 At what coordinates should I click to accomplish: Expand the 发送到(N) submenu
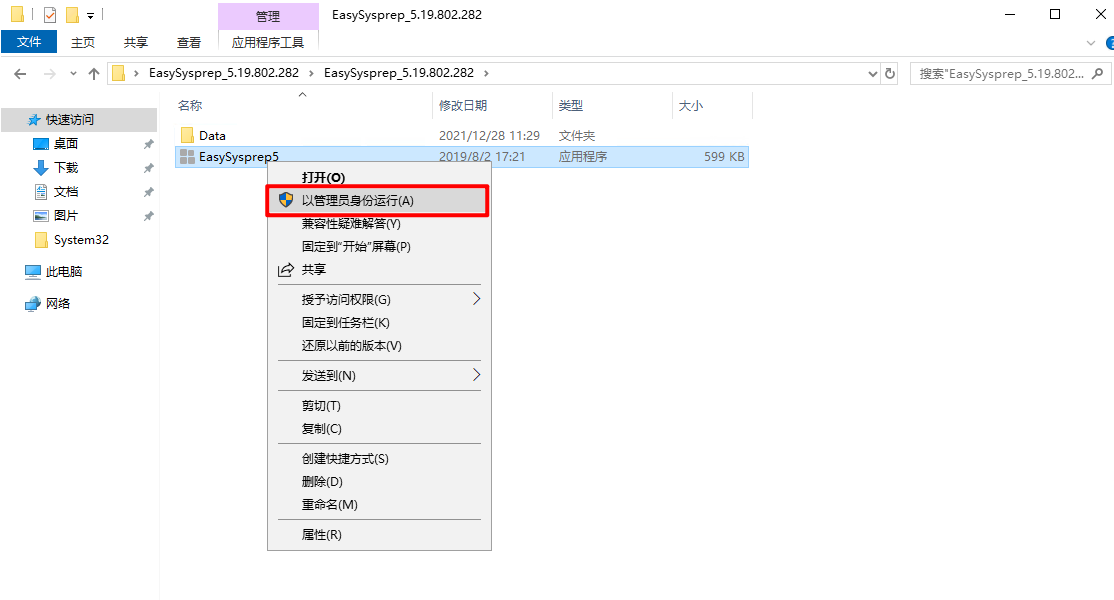click(x=476, y=375)
